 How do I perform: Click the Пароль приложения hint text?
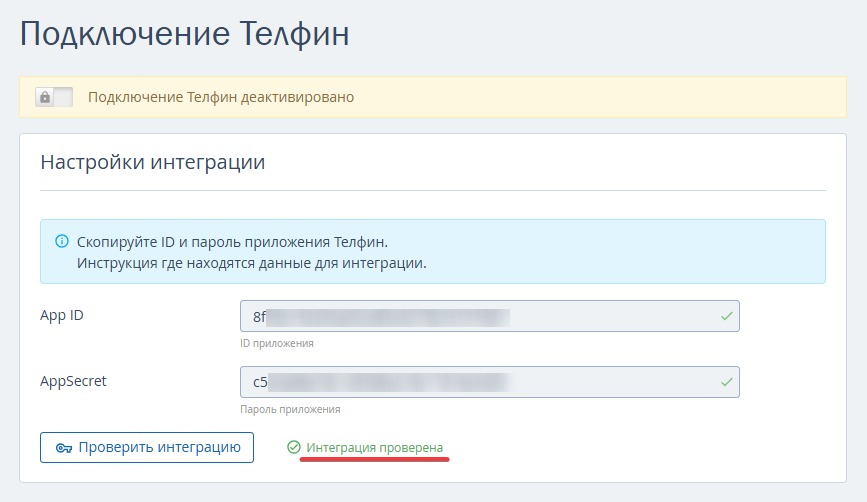click(x=290, y=409)
